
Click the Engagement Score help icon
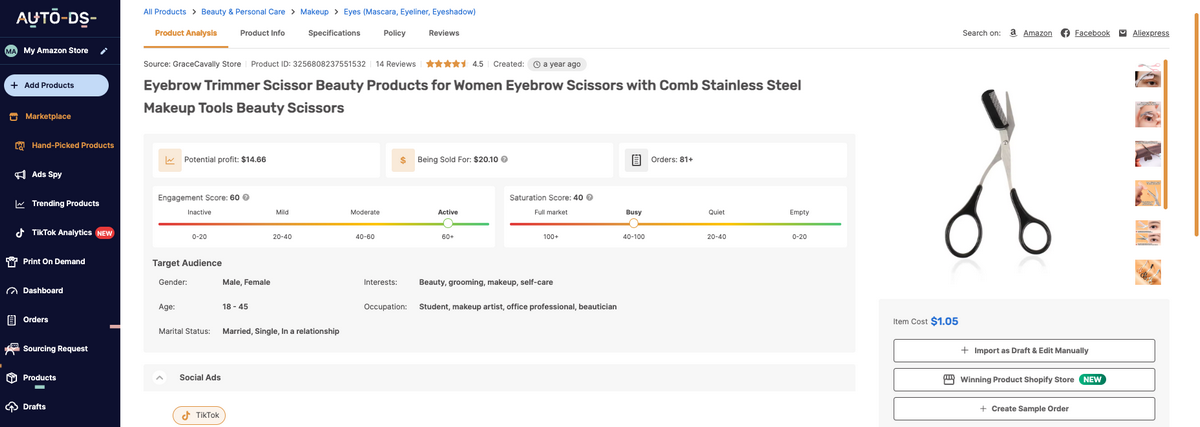(246, 197)
